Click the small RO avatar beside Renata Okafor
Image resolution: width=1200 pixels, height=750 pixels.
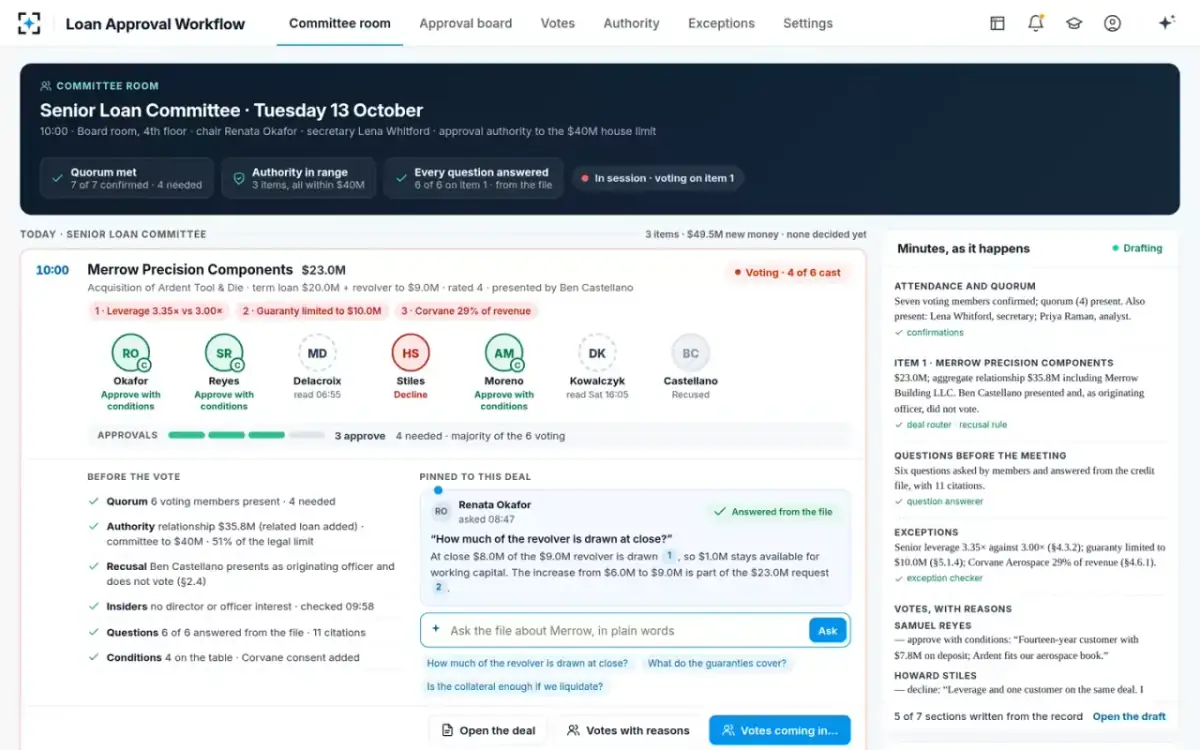click(441, 511)
